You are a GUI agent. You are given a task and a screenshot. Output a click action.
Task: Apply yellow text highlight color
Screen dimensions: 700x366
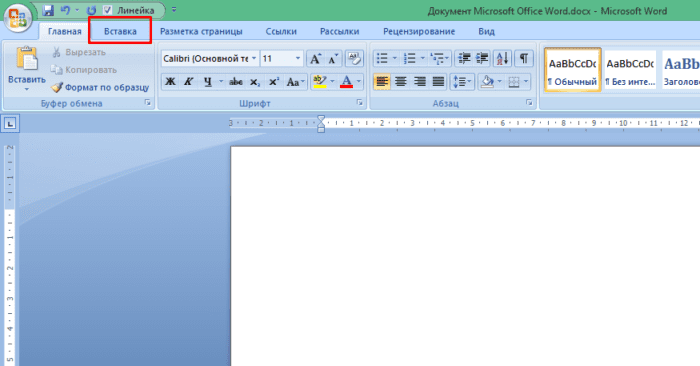[x=320, y=82]
